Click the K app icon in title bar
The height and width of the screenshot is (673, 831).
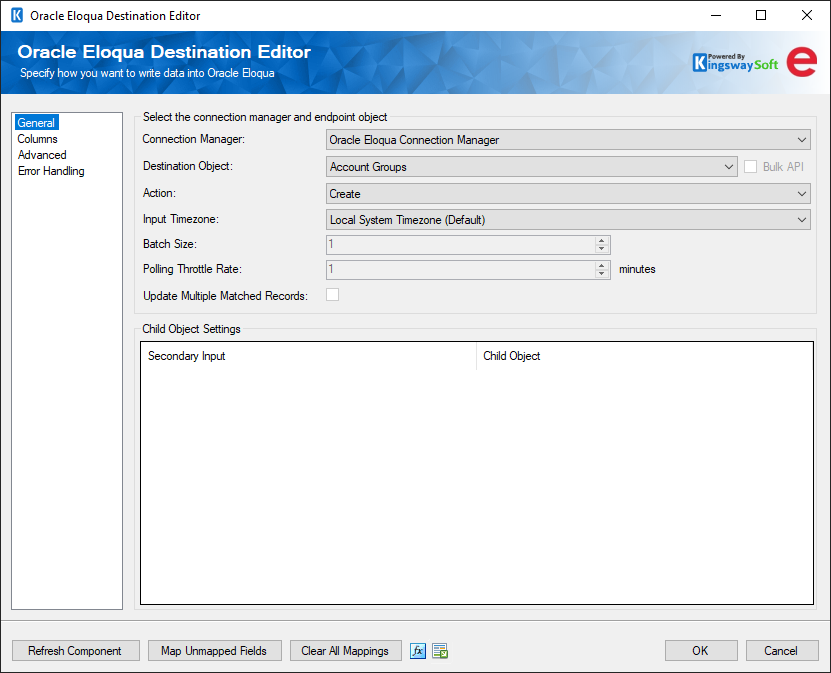(x=17, y=15)
